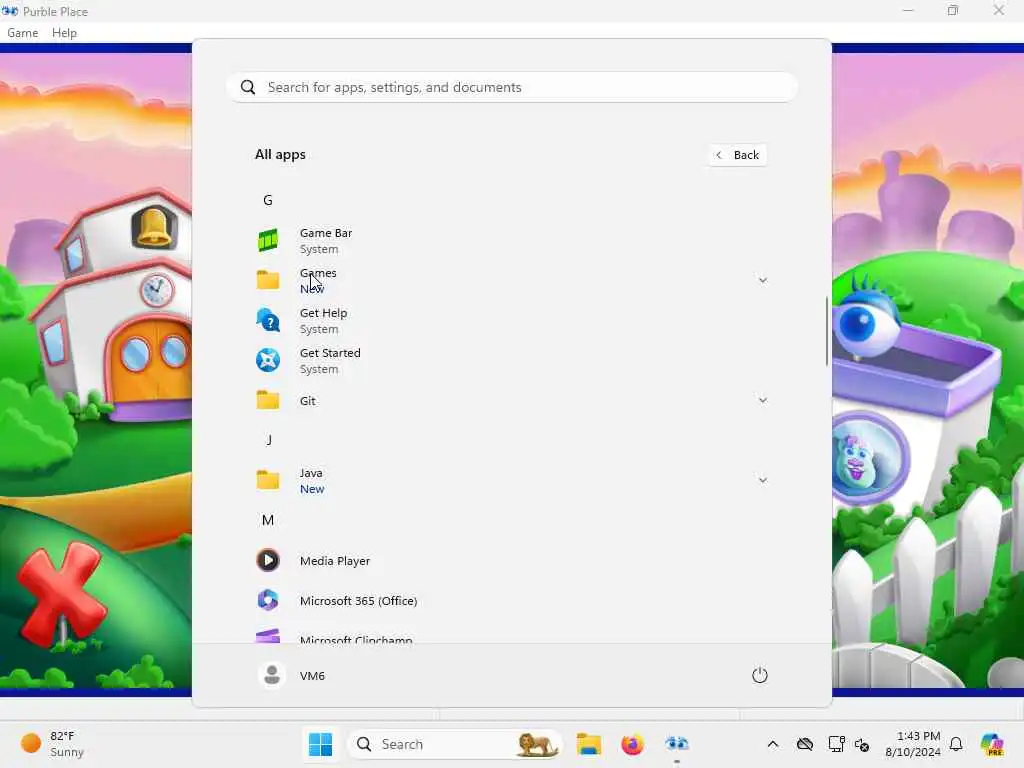The height and width of the screenshot is (768, 1024).
Task: Expand the Java folder chevron
Action: click(x=763, y=480)
